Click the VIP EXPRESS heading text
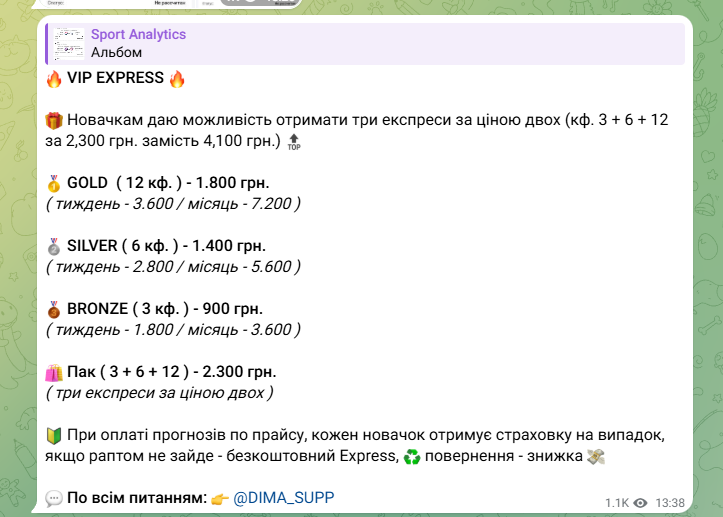The image size is (723, 517). tap(116, 79)
